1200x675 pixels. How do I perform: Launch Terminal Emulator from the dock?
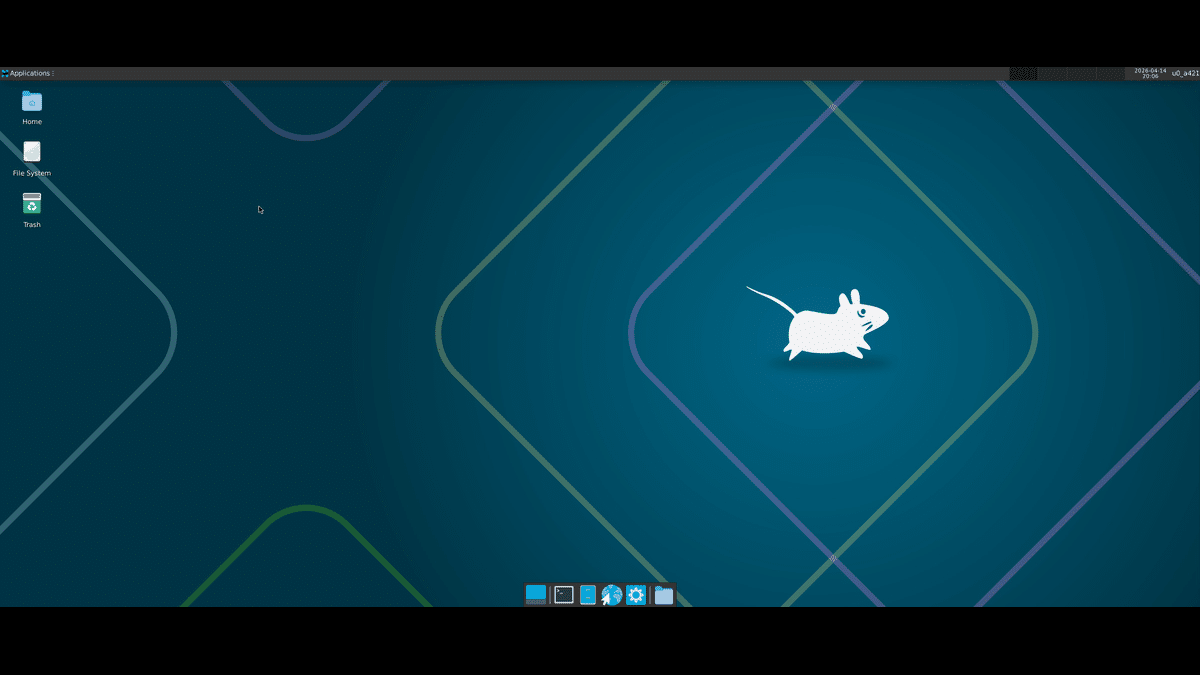(564, 595)
